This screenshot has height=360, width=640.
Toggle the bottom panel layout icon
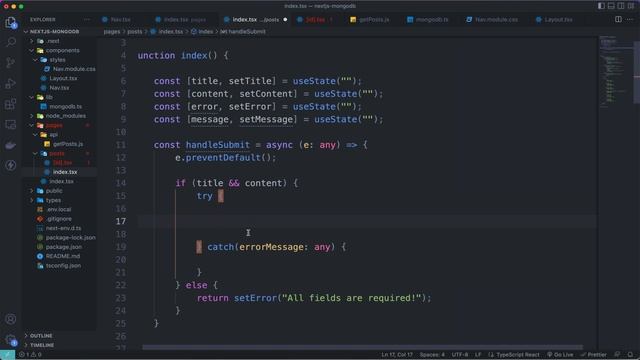[x=611, y=6]
